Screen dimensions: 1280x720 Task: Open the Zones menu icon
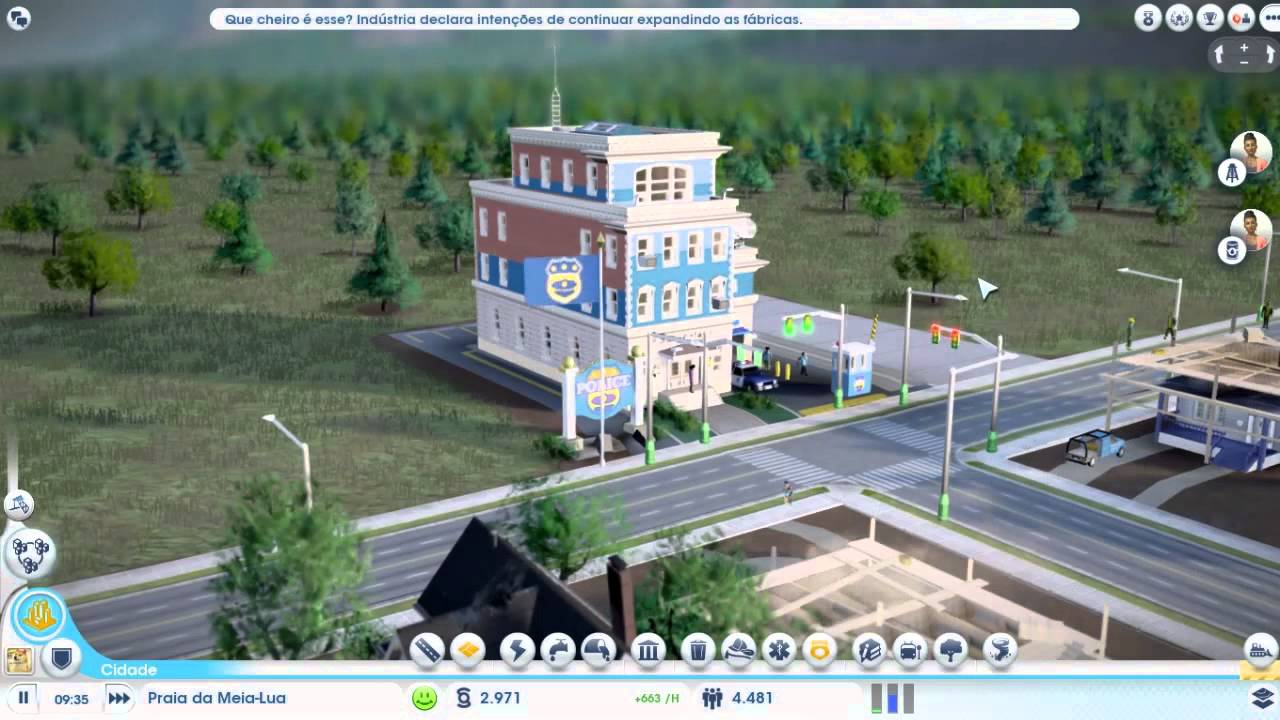[x=467, y=650]
